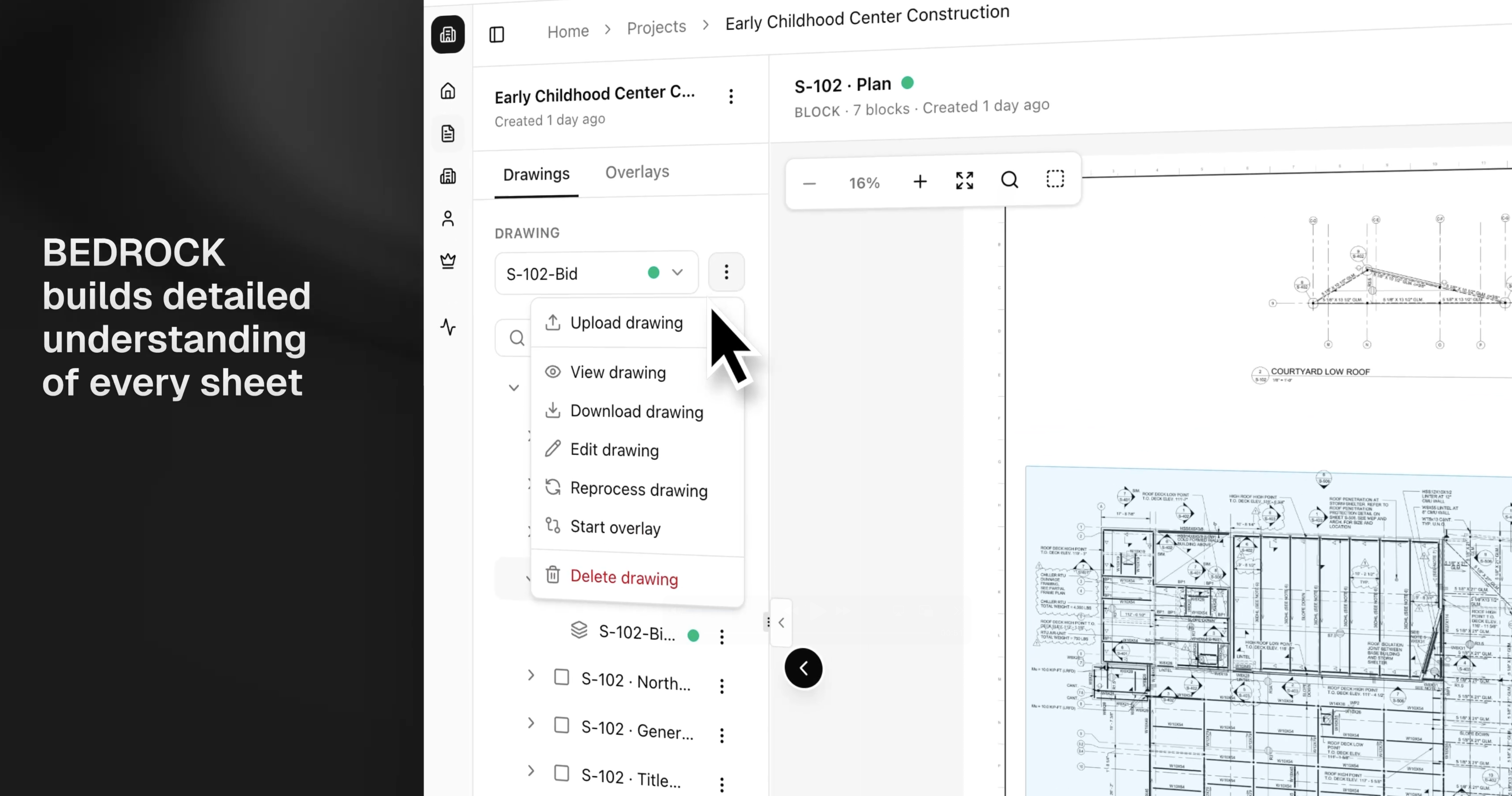This screenshot has width=1512, height=796.
Task: Go to Projects breadcrumb link
Action: pos(656,28)
